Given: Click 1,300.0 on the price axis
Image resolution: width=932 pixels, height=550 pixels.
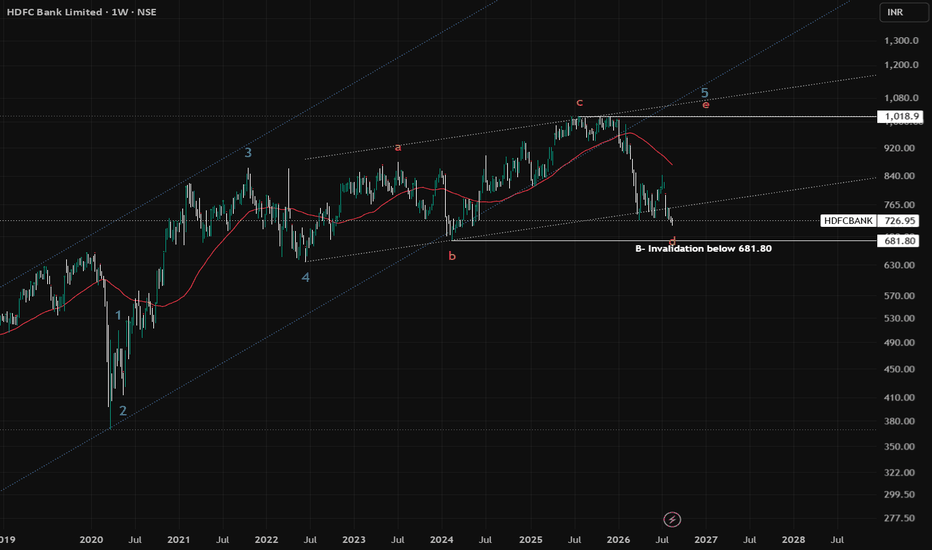Looking at the screenshot, I should click(x=901, y=41).
